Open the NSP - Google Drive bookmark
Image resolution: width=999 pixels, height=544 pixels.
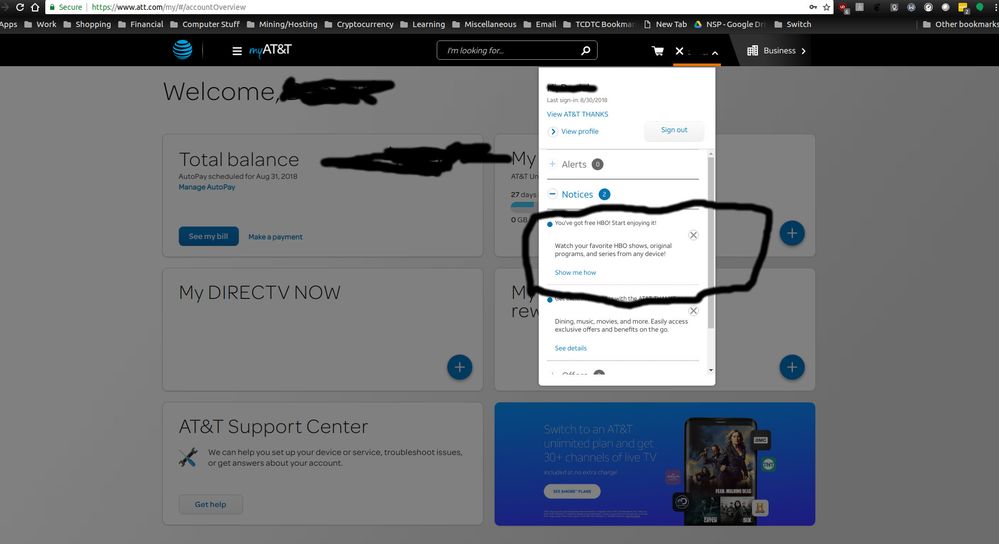[729, 24]
